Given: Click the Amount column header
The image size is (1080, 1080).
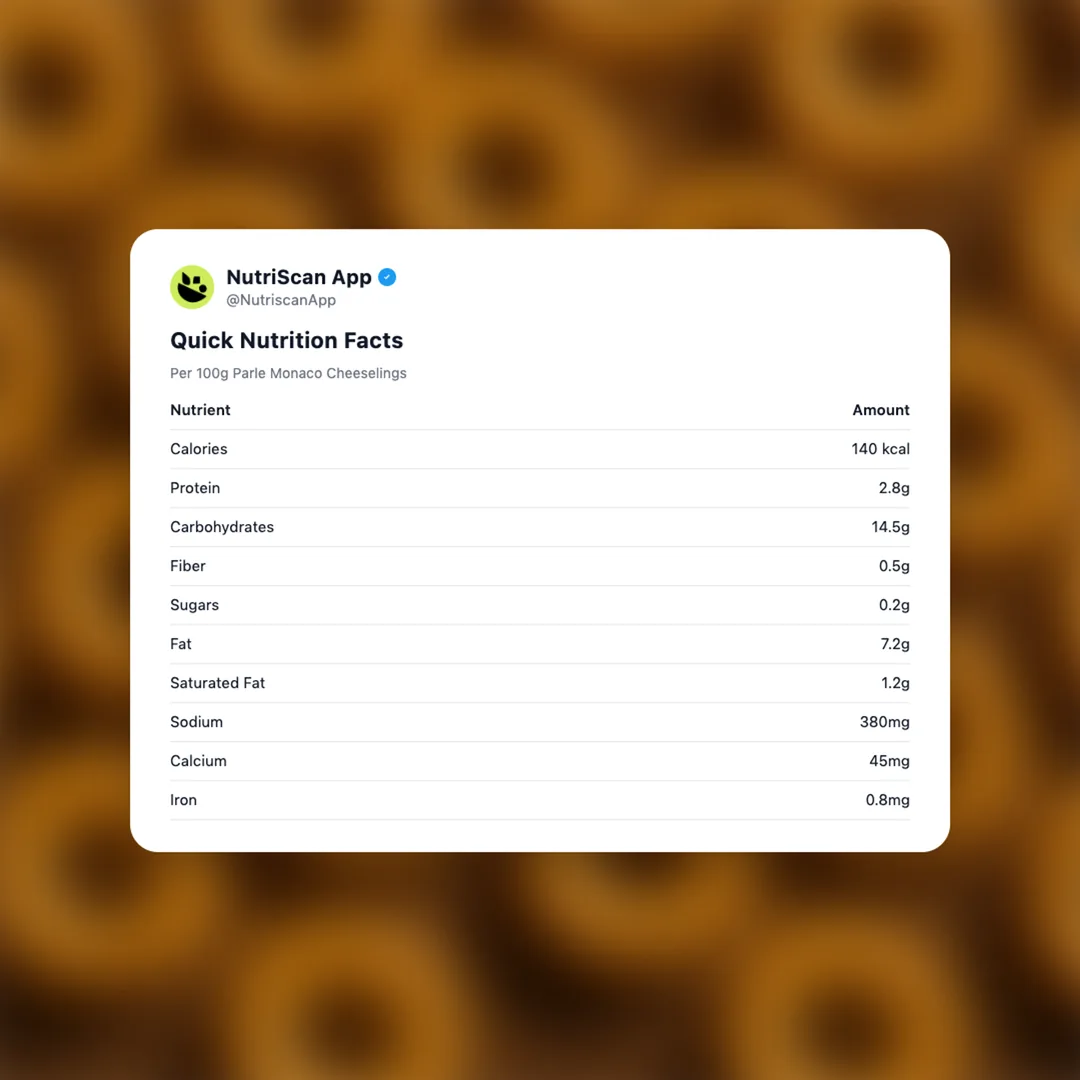Looking at the screenshot, I should [880, 410].
